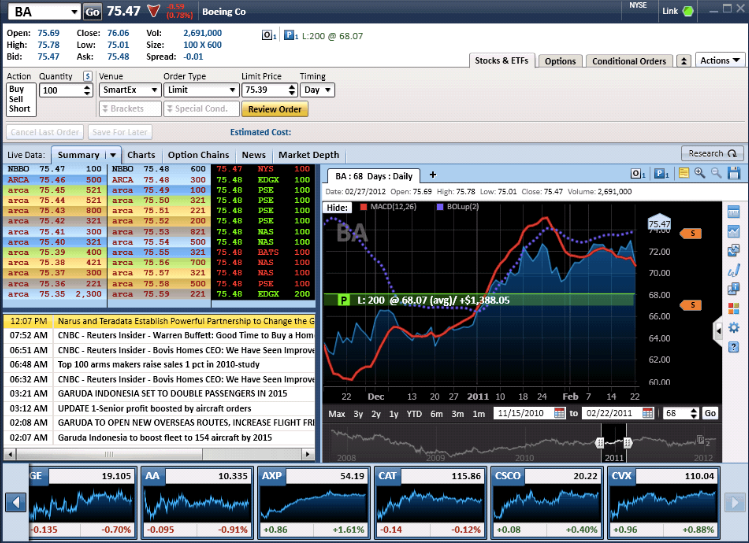Click the green Link indicator
749x543 pixels.
[x=688, y=11]
